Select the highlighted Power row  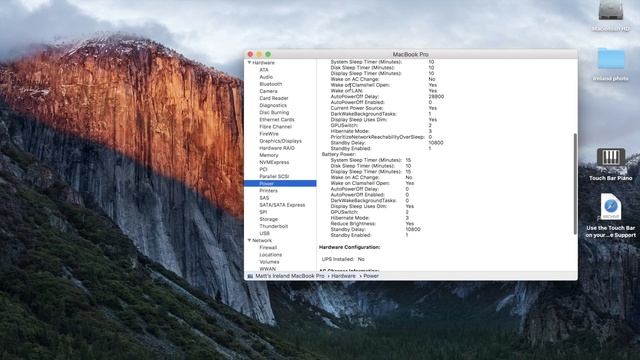(280, 184)
